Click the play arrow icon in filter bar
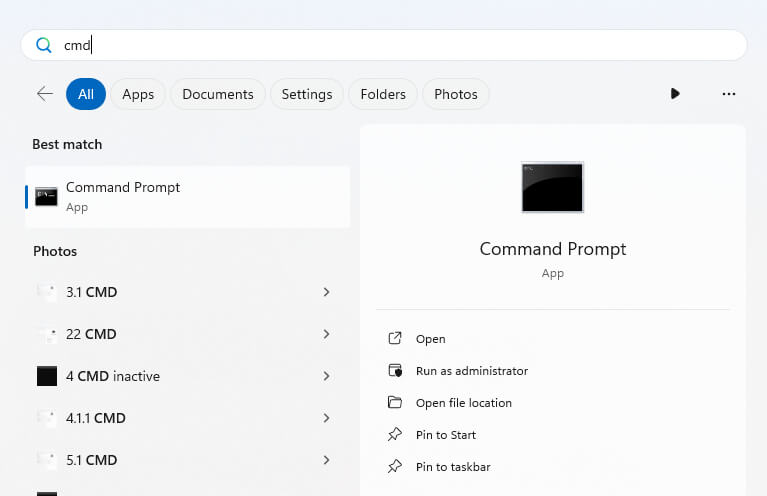 click(675, 94)
